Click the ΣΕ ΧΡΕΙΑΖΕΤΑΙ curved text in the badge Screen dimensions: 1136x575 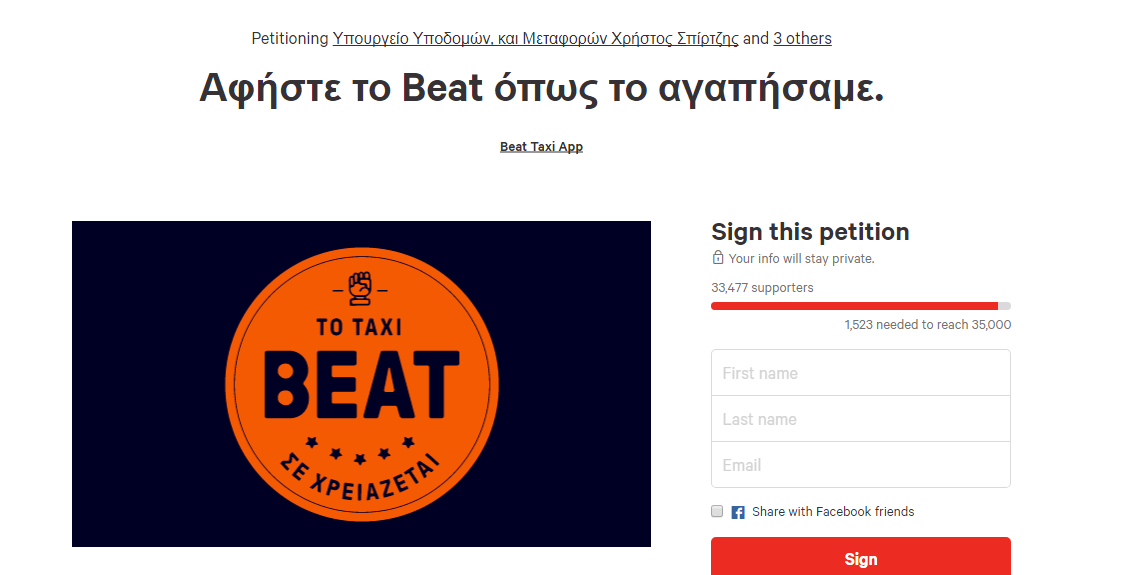[360, 476]
